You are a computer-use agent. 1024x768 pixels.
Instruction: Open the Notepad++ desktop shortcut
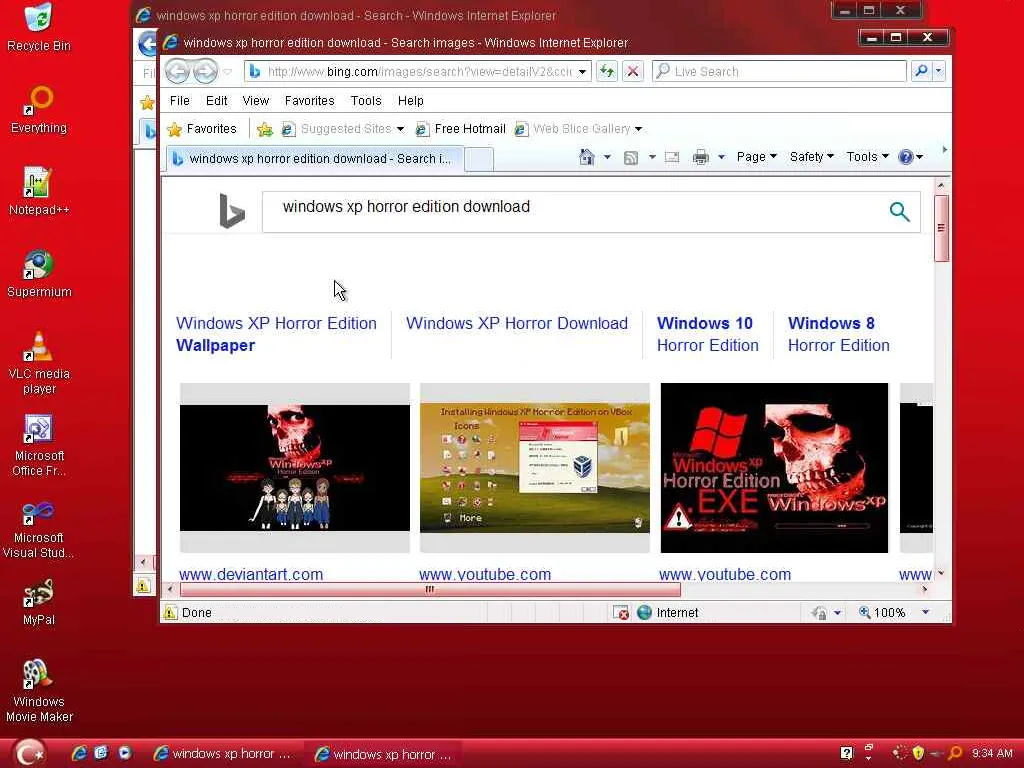point(39,191)
